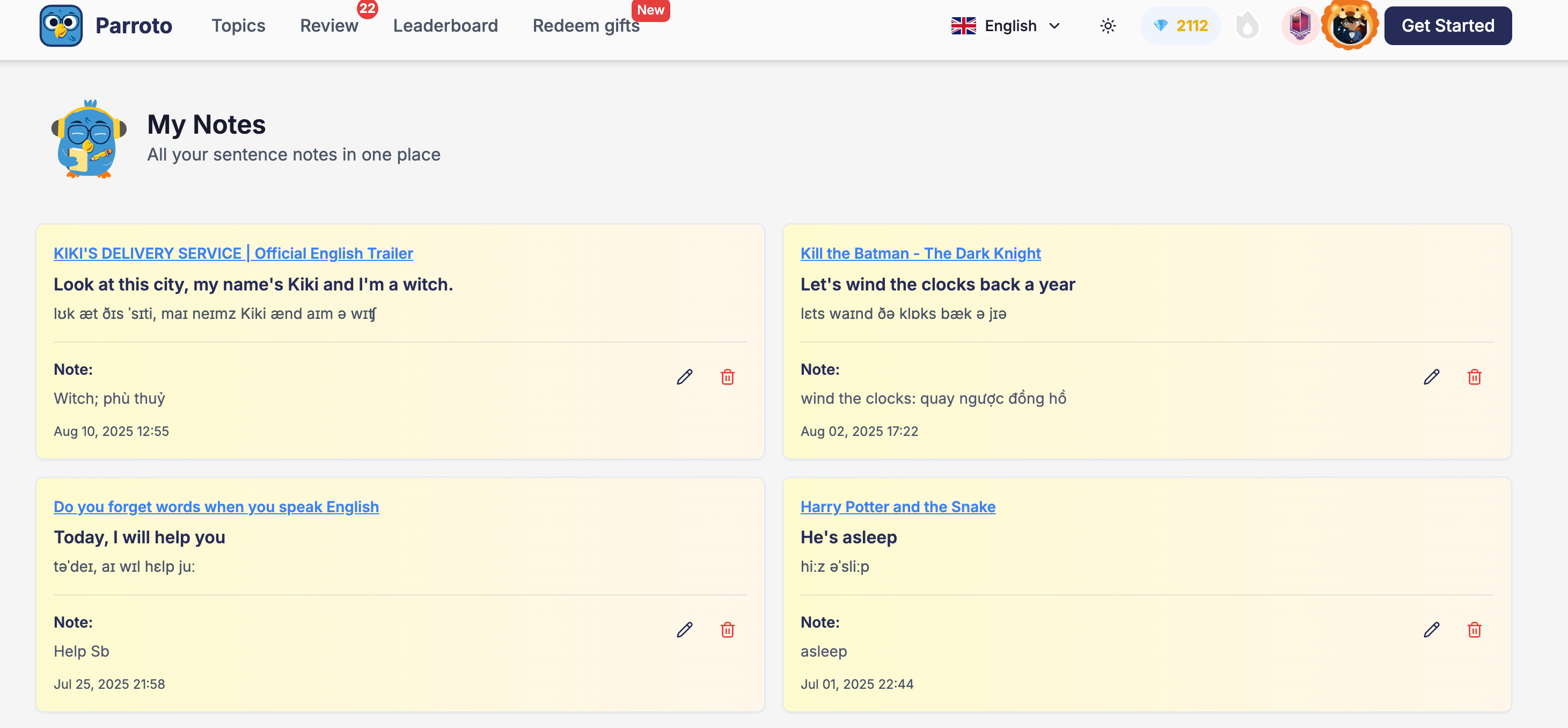1568x728 pixels.
Task: Edit the asleep note
Action: pyautogui.click(x=1431, y=630)
